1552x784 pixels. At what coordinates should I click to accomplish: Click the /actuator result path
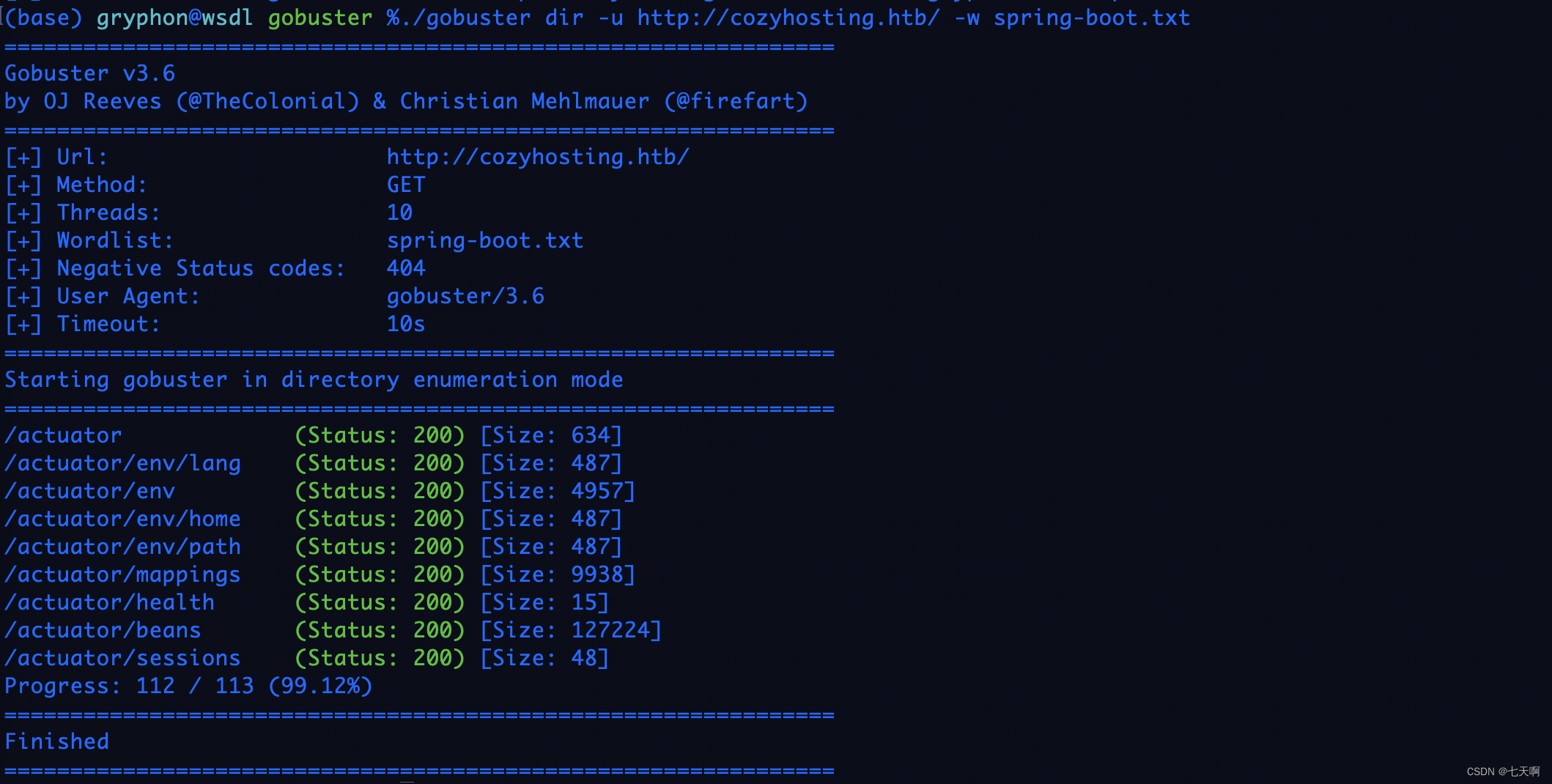click(64, 435)
